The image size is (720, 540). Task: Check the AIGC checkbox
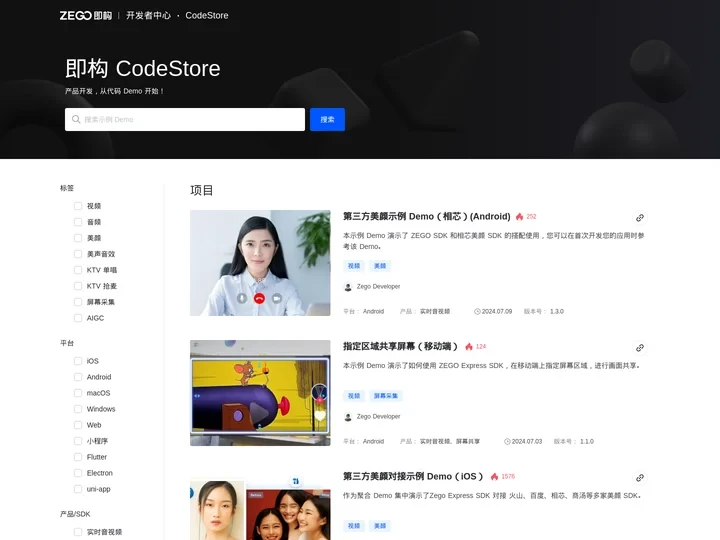[78, 318]
